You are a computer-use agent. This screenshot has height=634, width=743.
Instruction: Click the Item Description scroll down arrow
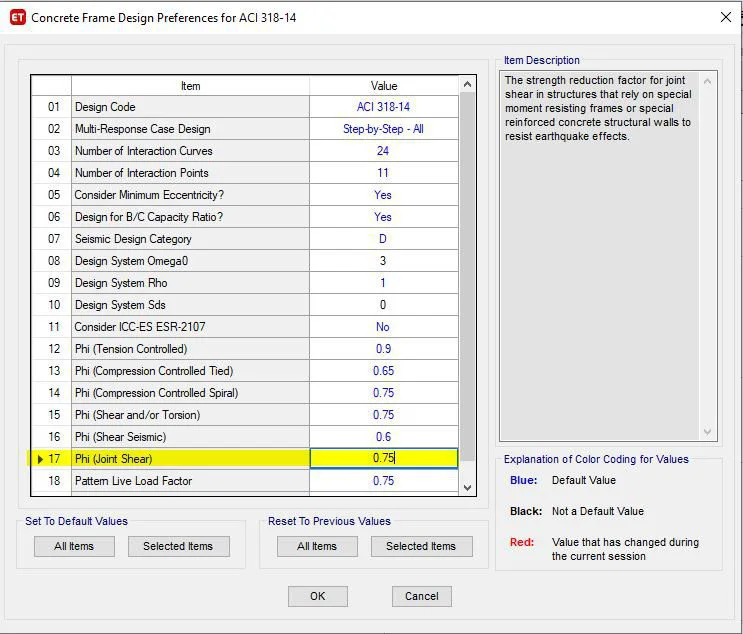(x=707, y=432)
